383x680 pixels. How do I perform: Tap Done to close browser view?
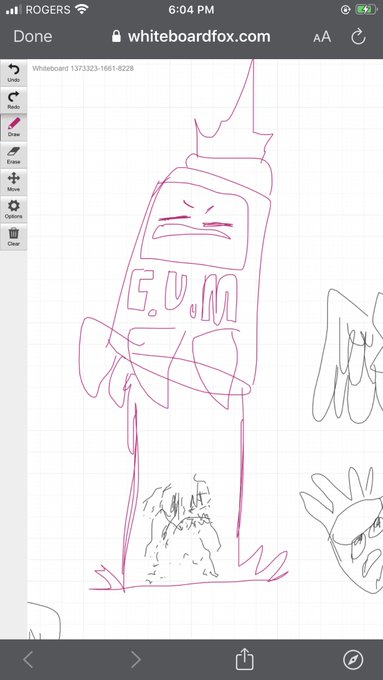point(33,36)
